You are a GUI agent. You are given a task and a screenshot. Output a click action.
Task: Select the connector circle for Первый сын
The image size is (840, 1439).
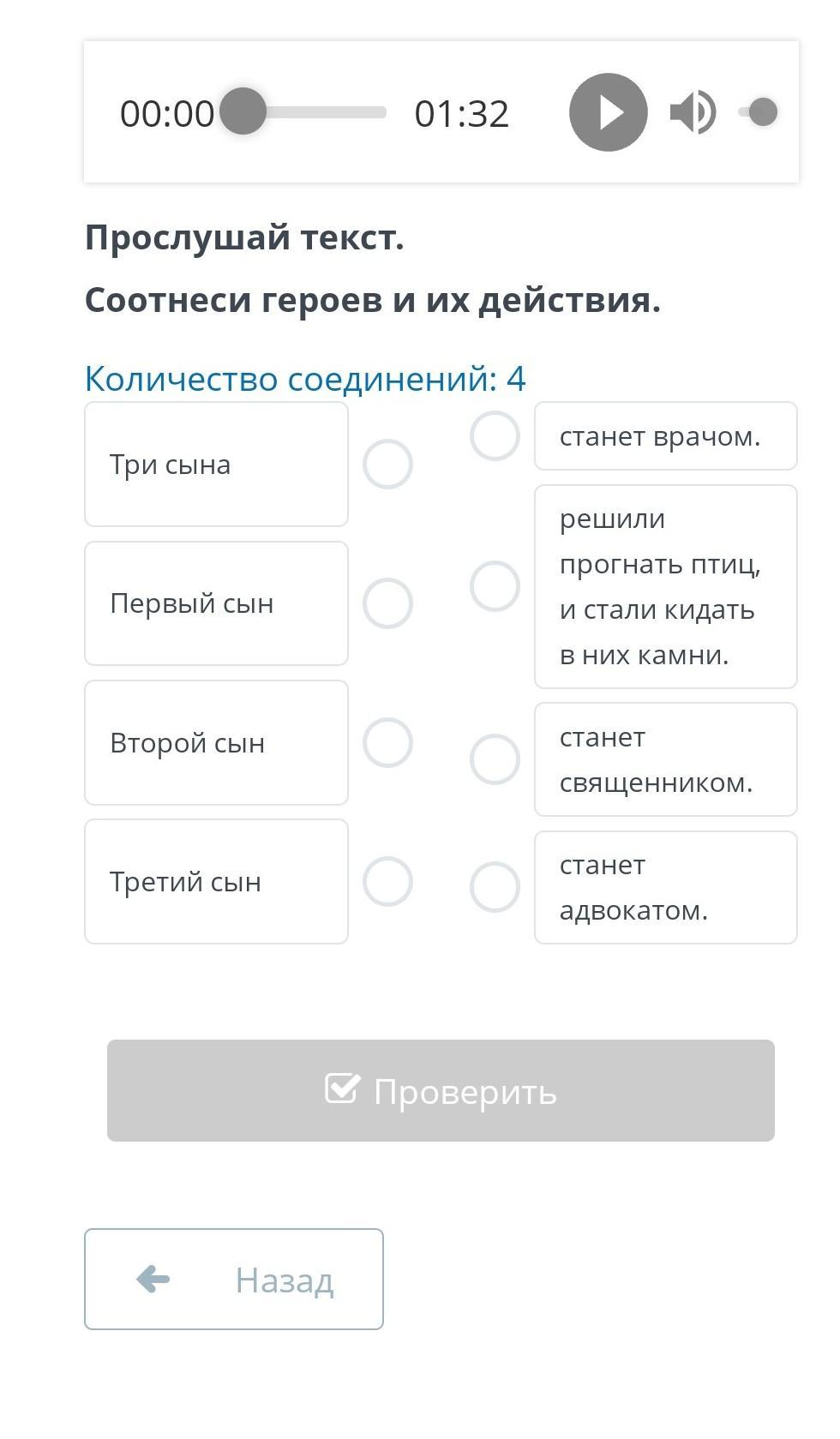pyautogui.click(x=387, y=603)
